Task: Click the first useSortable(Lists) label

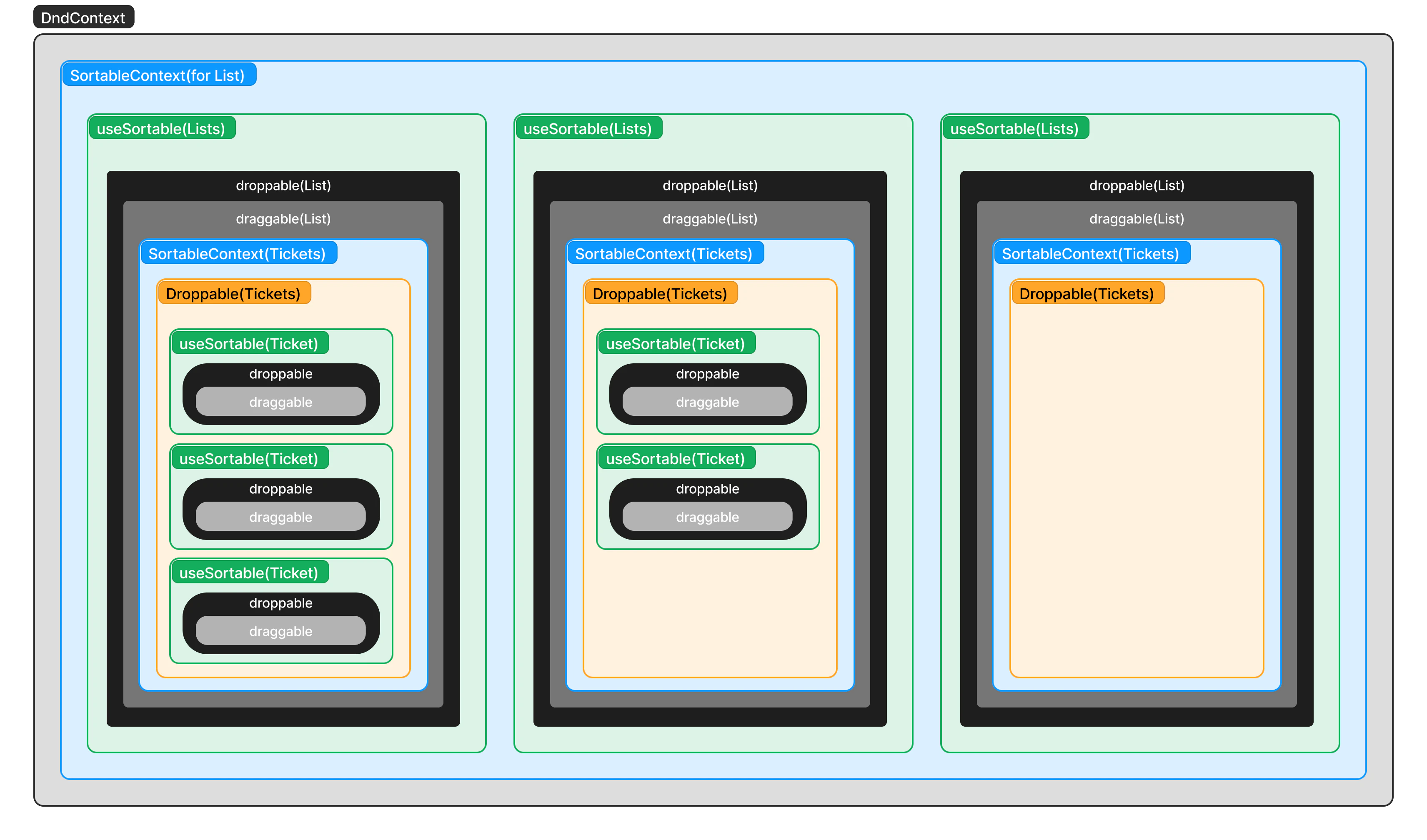Action: [x=161, y=128]
